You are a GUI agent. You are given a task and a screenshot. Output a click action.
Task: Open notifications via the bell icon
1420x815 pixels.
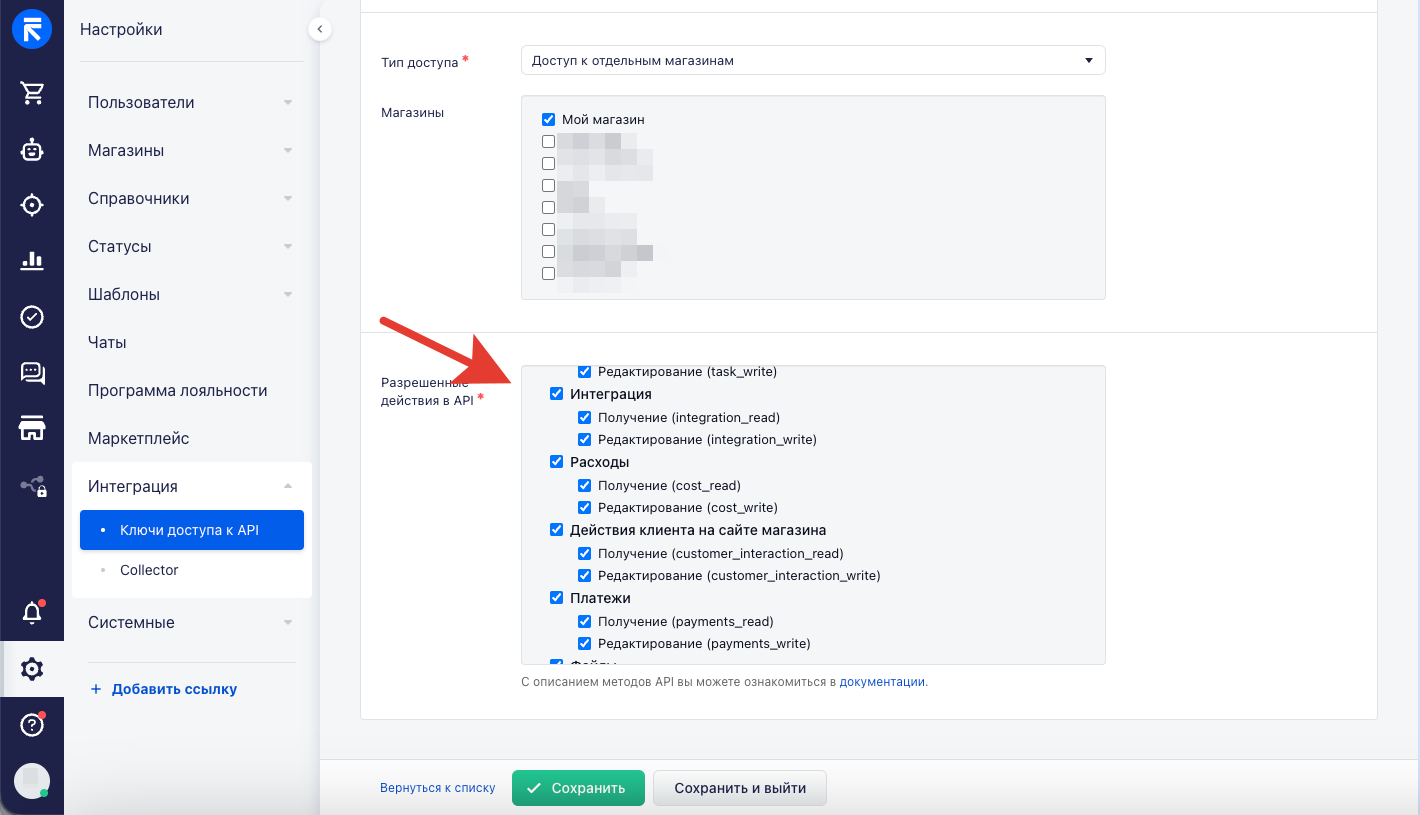33,613
